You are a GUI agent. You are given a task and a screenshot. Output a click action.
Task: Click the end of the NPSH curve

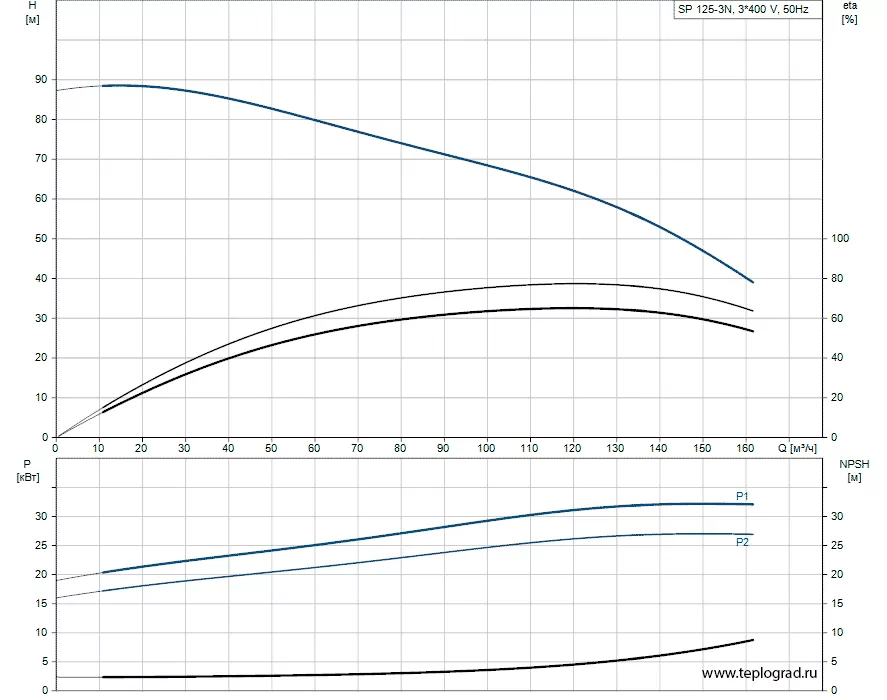pyautogui.click(x=752, y=640)
